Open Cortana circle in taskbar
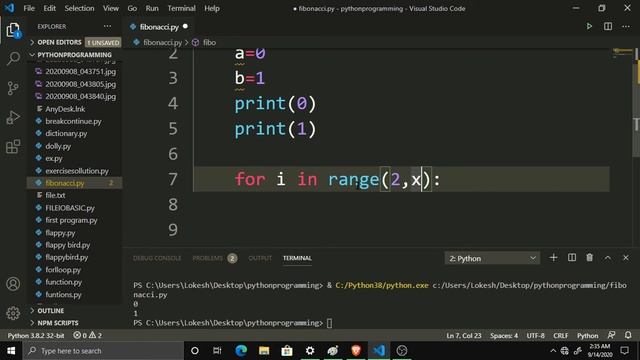Screen dimensions: 640x360 point(195,351)
